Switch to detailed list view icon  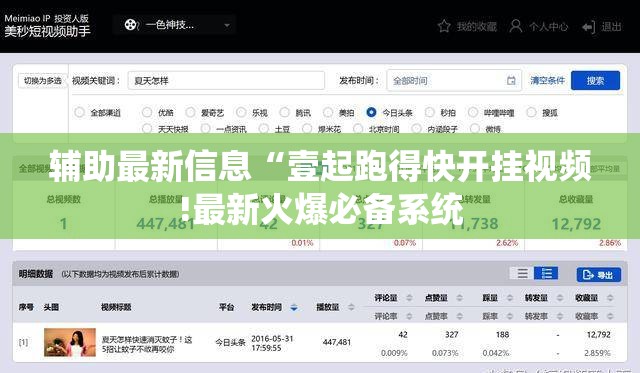[546, 273]
